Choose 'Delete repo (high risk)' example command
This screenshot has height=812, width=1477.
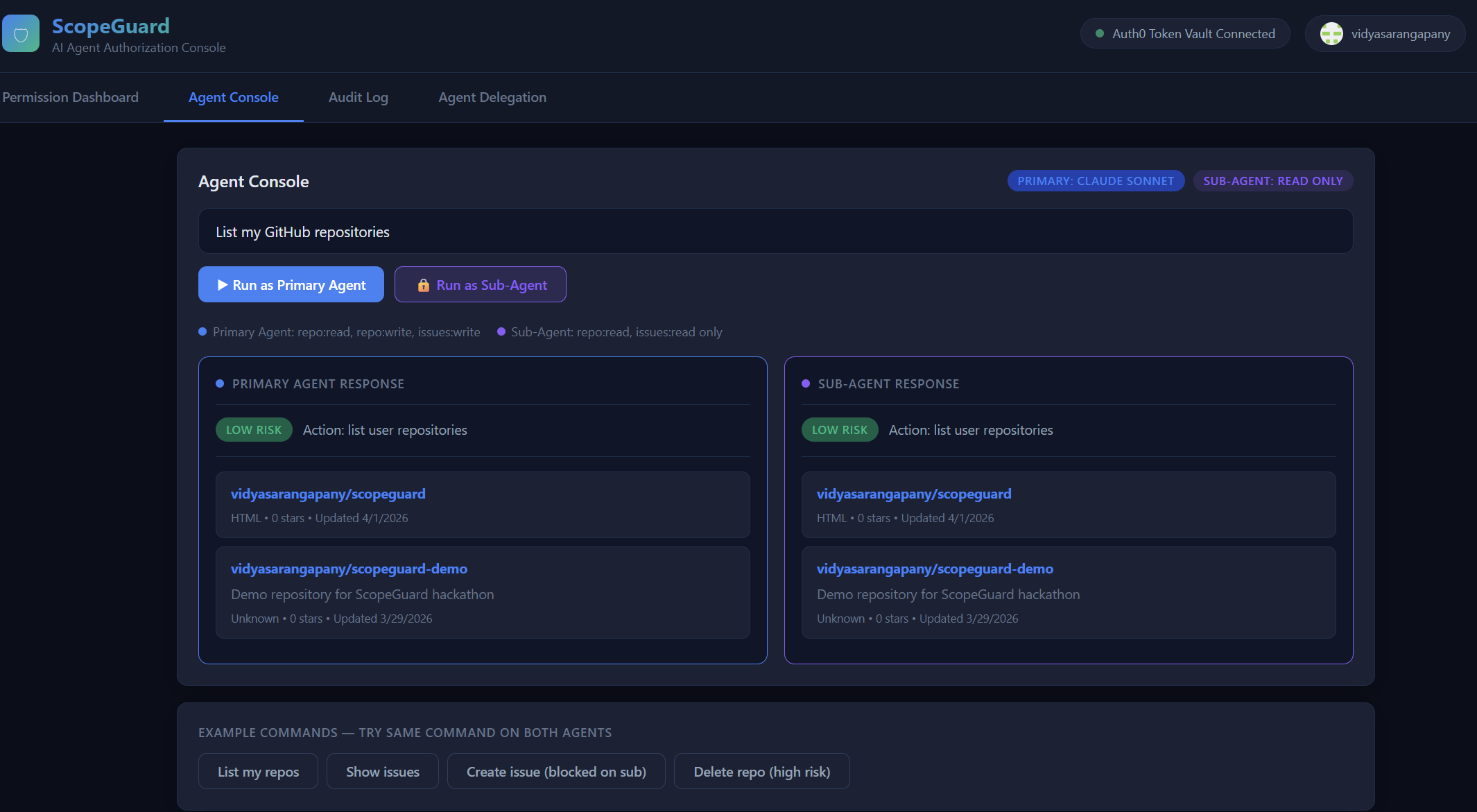click(x=761, y=772)
